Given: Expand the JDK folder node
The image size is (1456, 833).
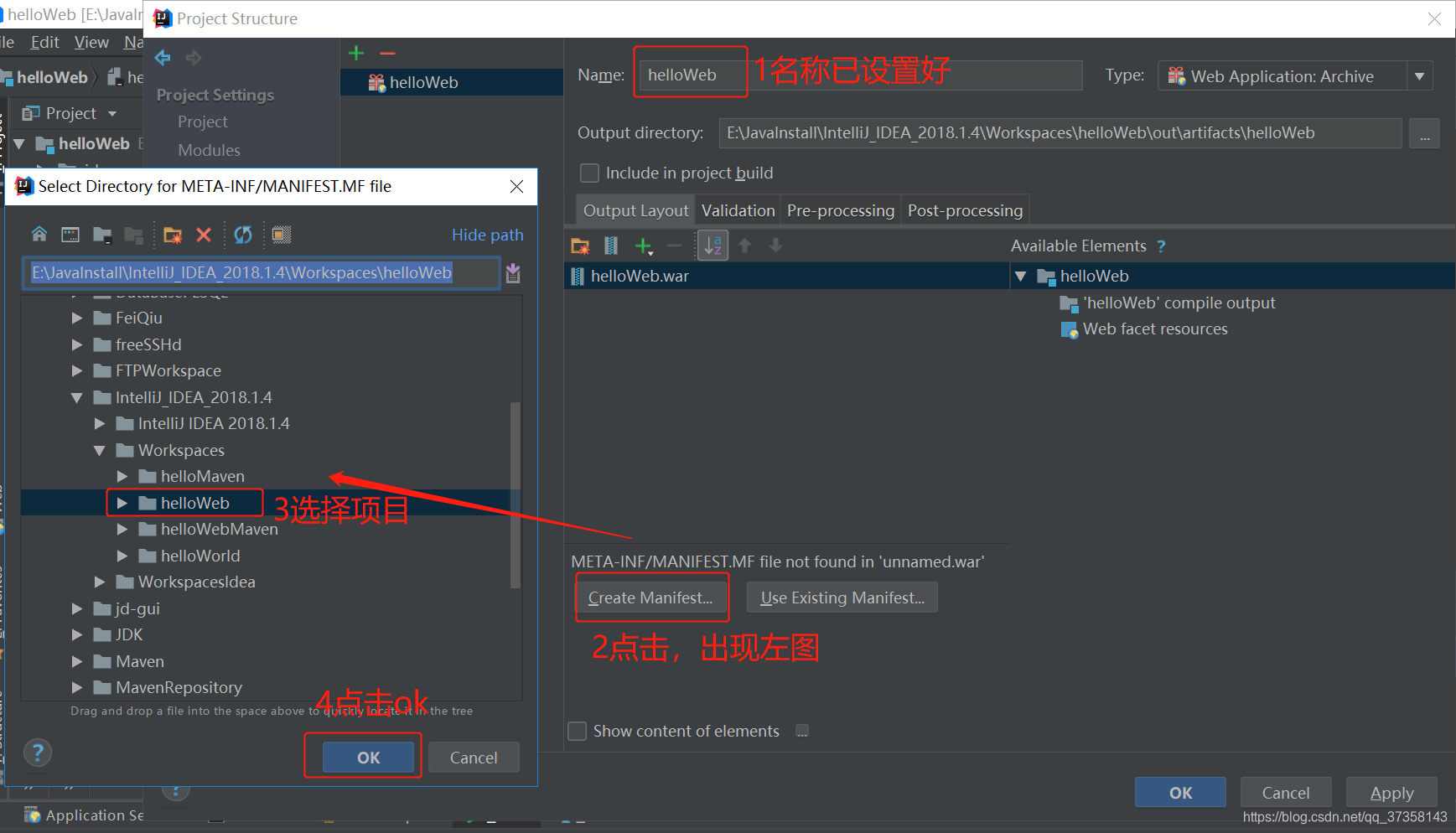Looking at the screenshot, I should (77, 635).
